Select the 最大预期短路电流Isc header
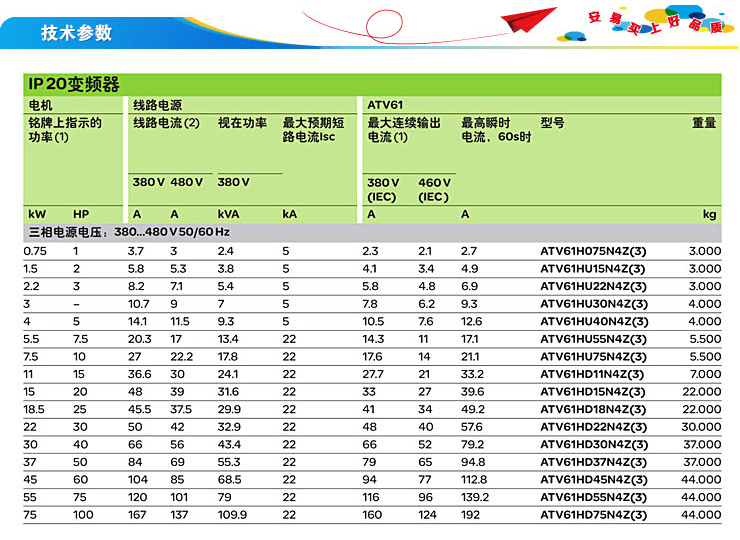 [313, 130]
